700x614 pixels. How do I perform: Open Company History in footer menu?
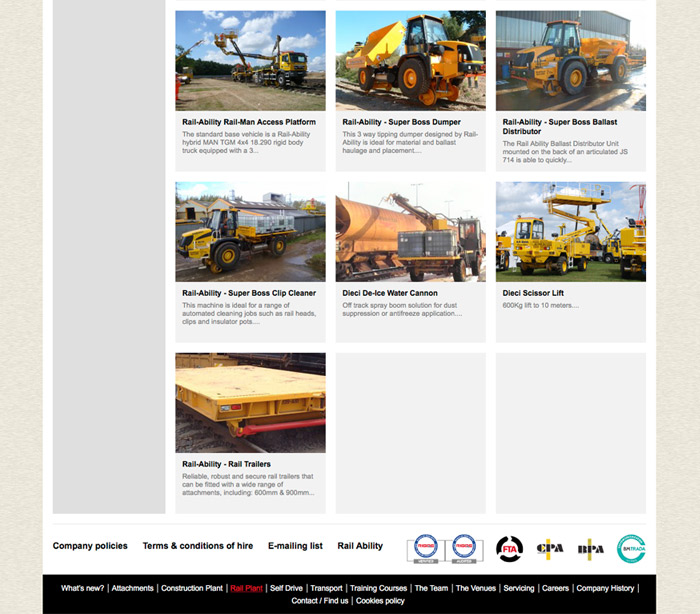pyautogui.click(x=605, y=588)
